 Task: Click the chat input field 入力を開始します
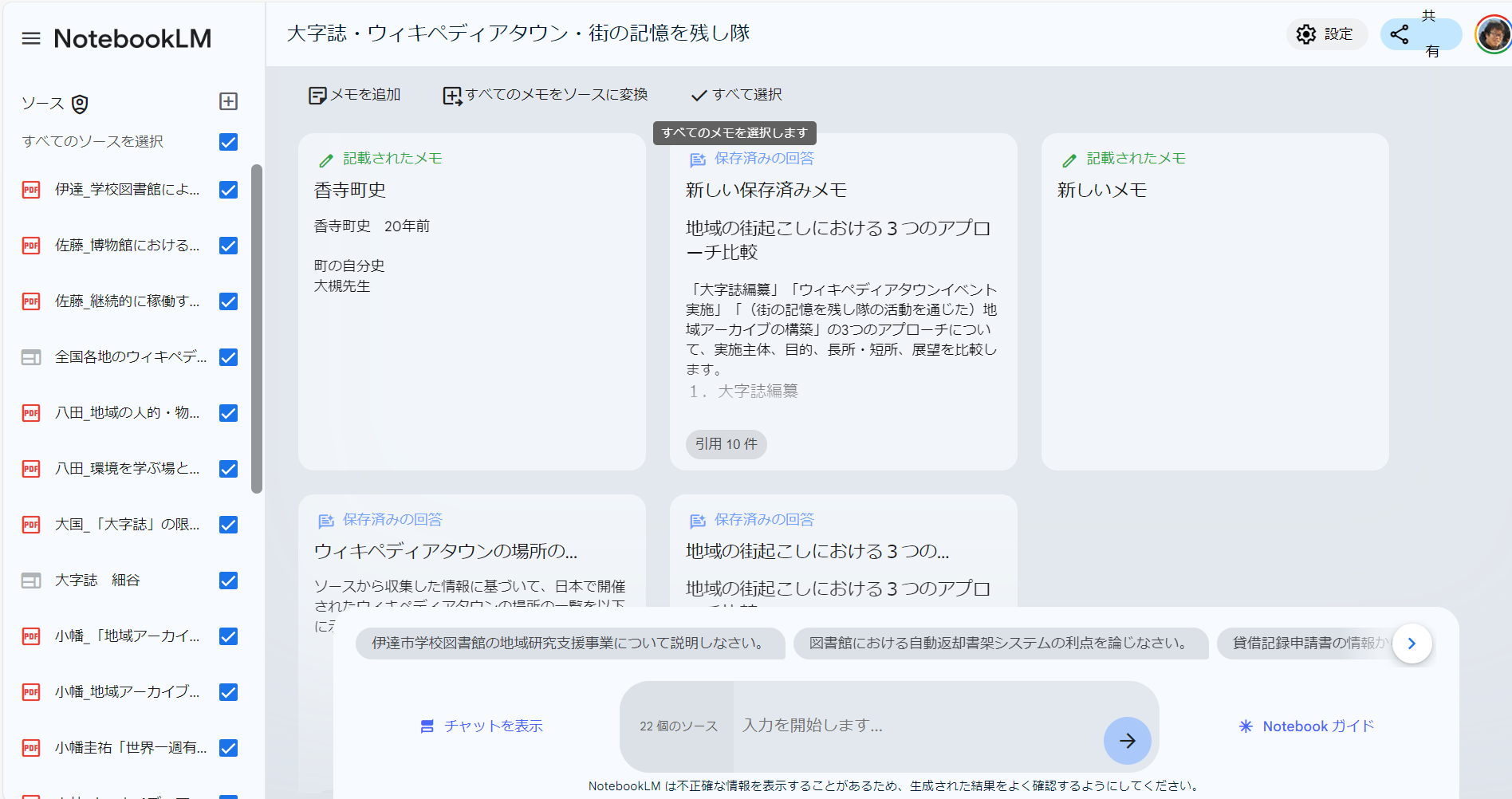877,726
